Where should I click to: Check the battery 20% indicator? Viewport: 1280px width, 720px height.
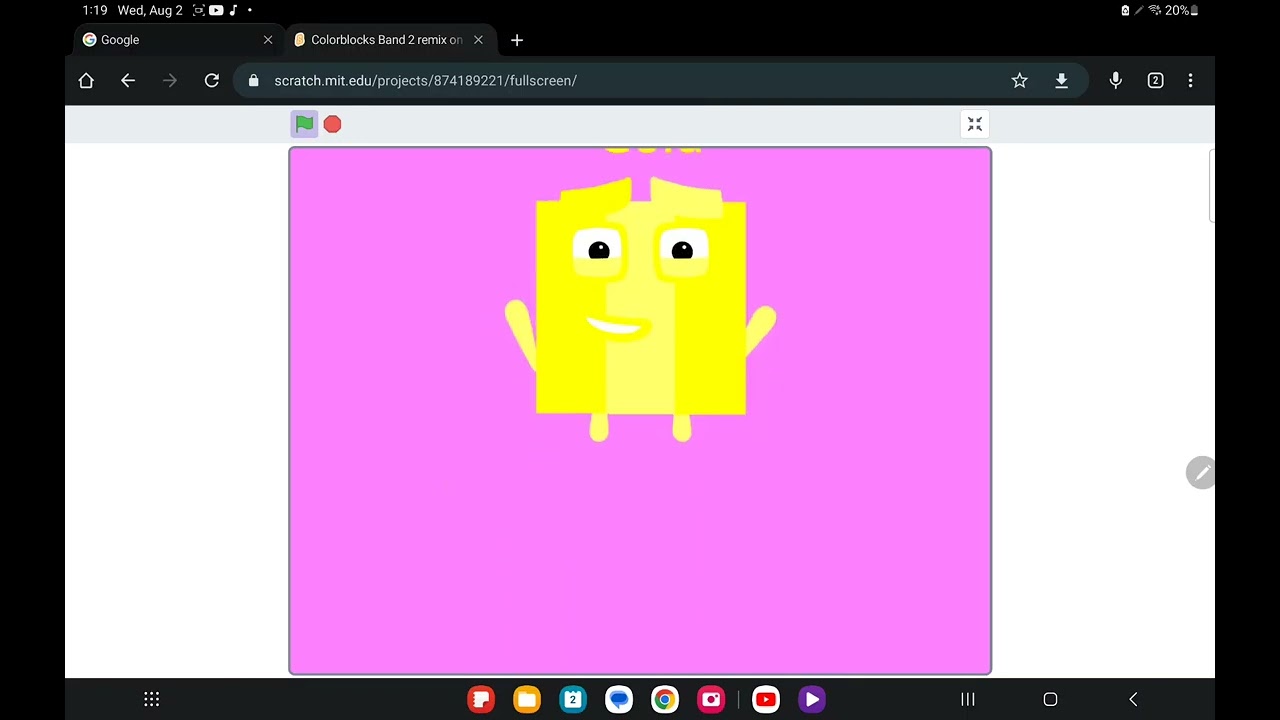tap(1181, 10)
